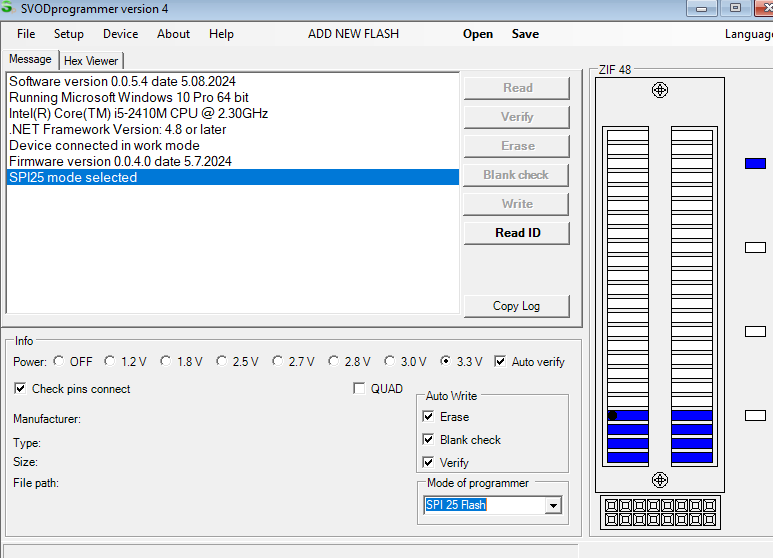Image resolution: width=773 pixels, height=558 pixels.
Task: Click Open in the menu bar
Action: [x=478, y=34]
